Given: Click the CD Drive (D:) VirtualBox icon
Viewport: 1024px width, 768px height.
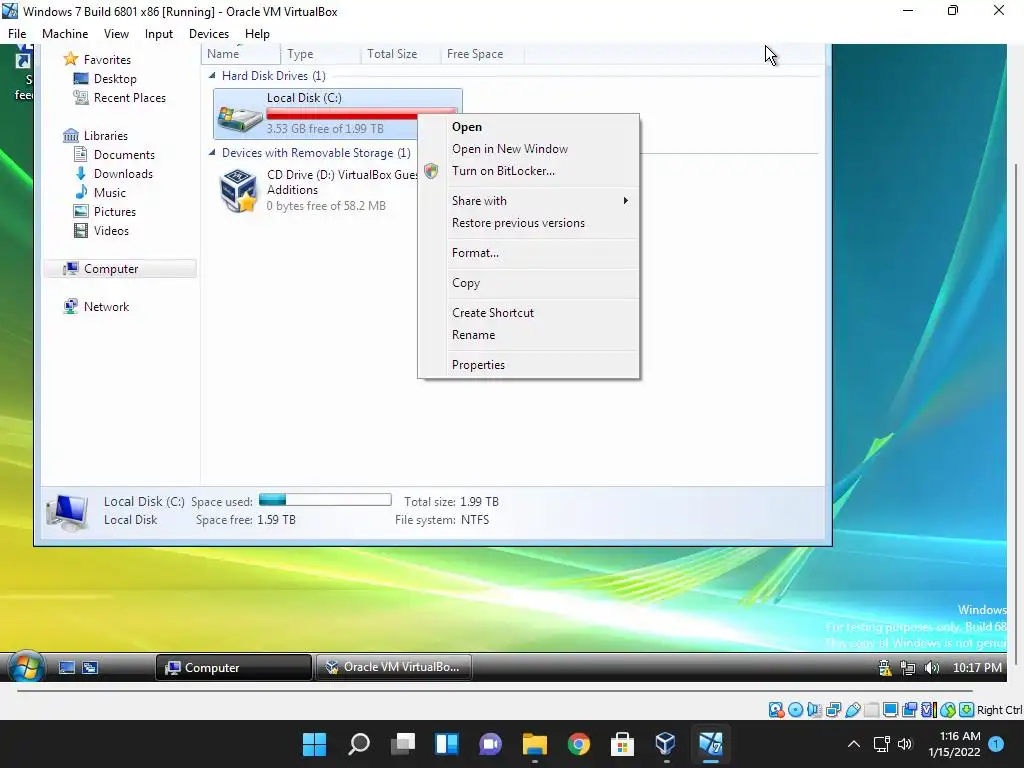Looking at the screenshot, I should click(238, 190).
